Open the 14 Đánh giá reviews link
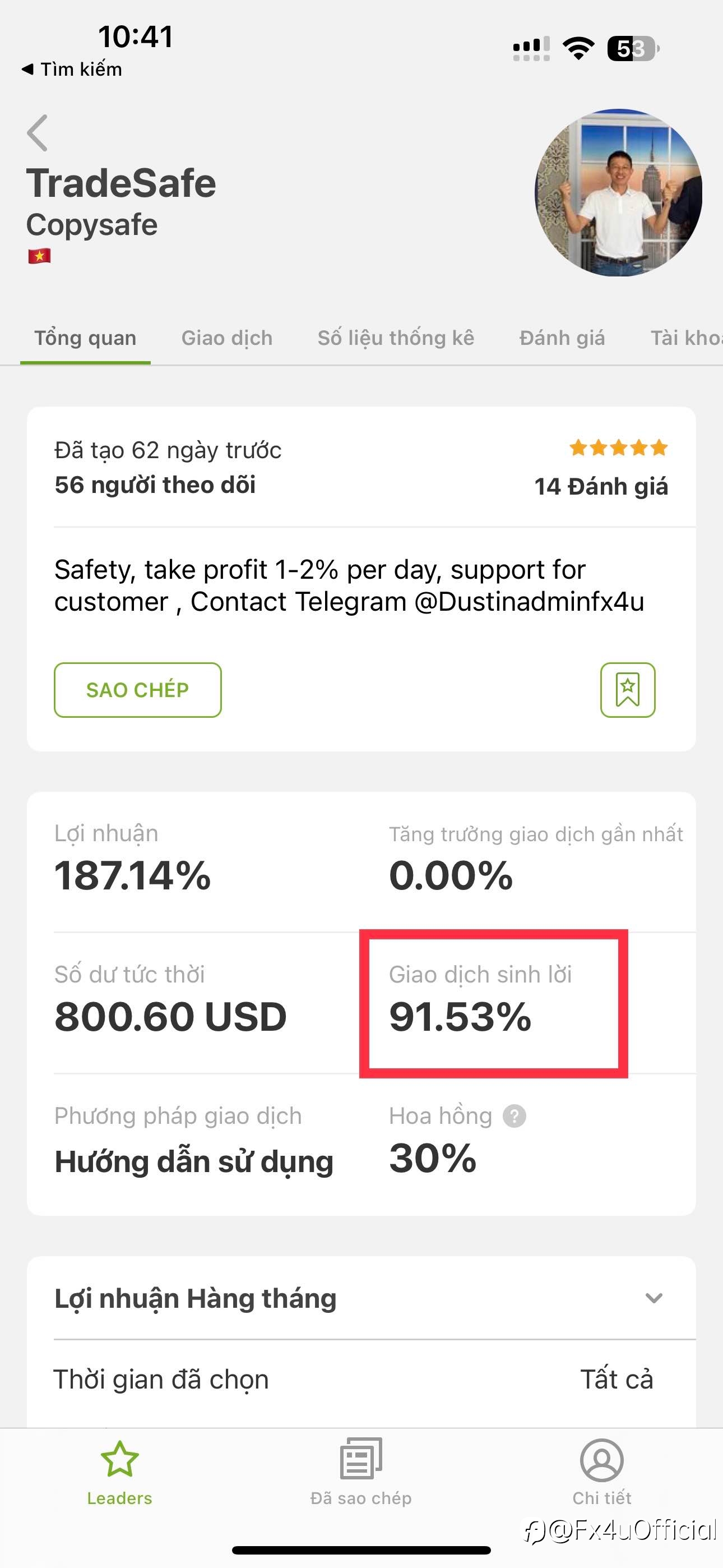Viewport: 723px width, 1568px height. coord(601,486)
